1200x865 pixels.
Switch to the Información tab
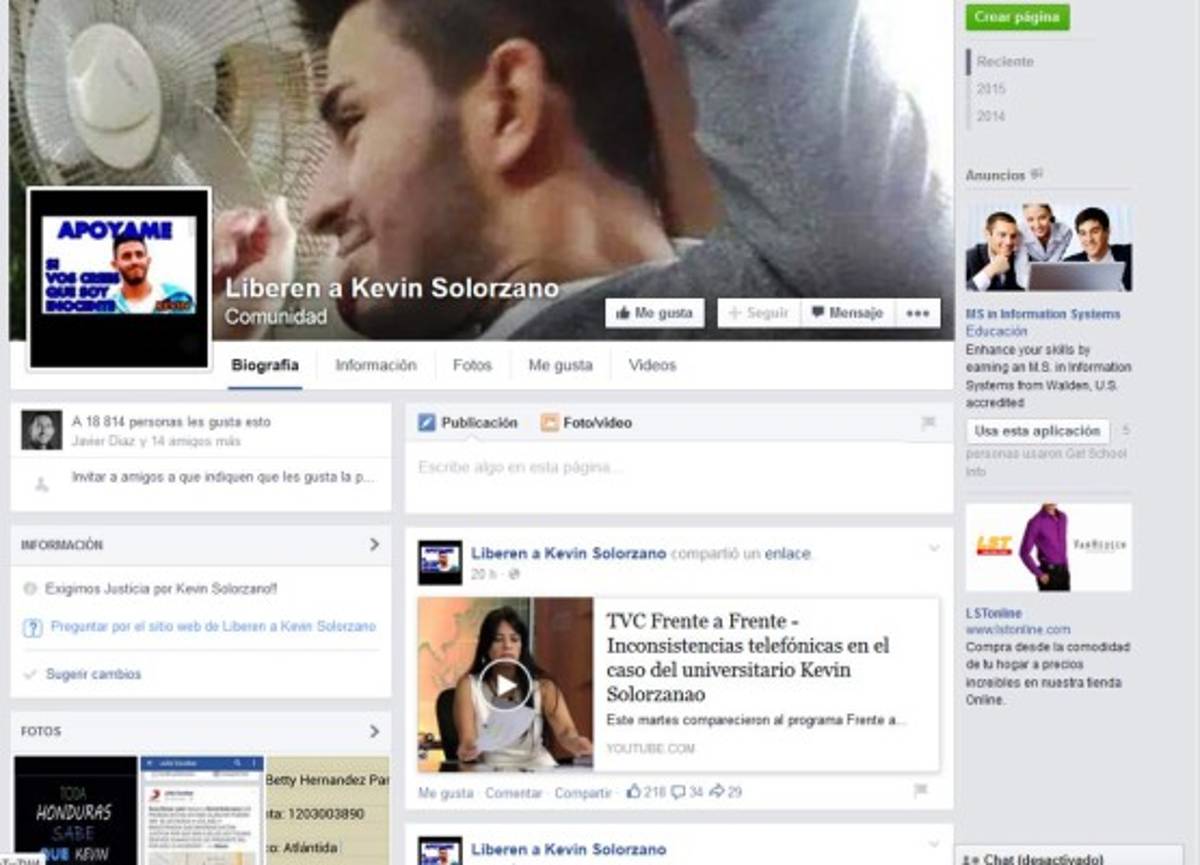[375, 366]
